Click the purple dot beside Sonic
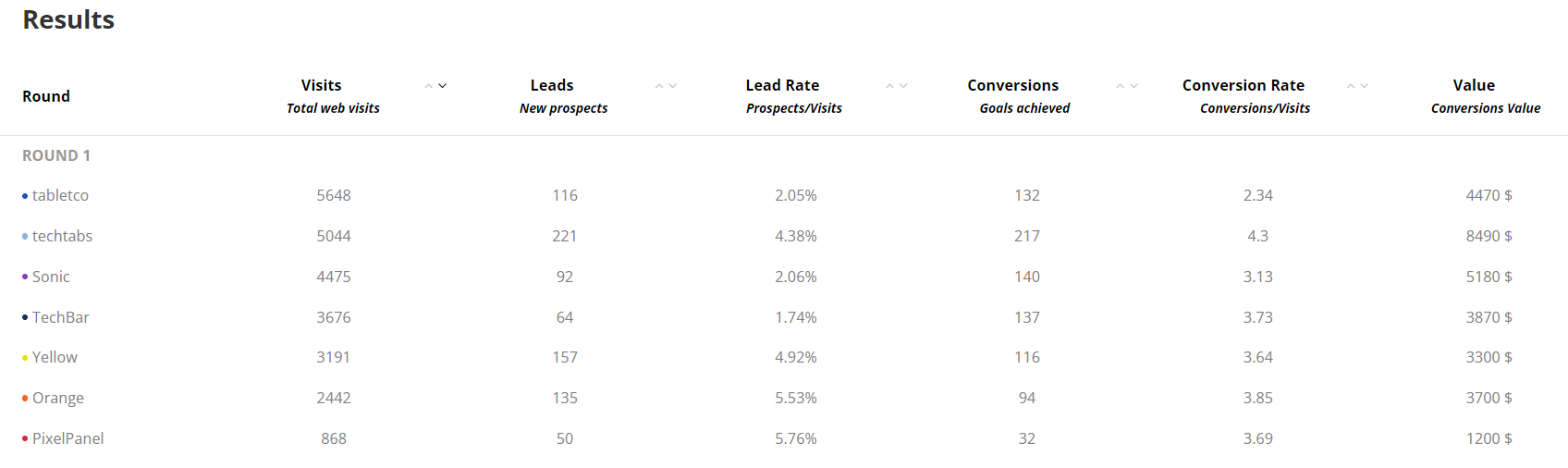The height and width of the screenshot is (468, 1568). (25, 277)
